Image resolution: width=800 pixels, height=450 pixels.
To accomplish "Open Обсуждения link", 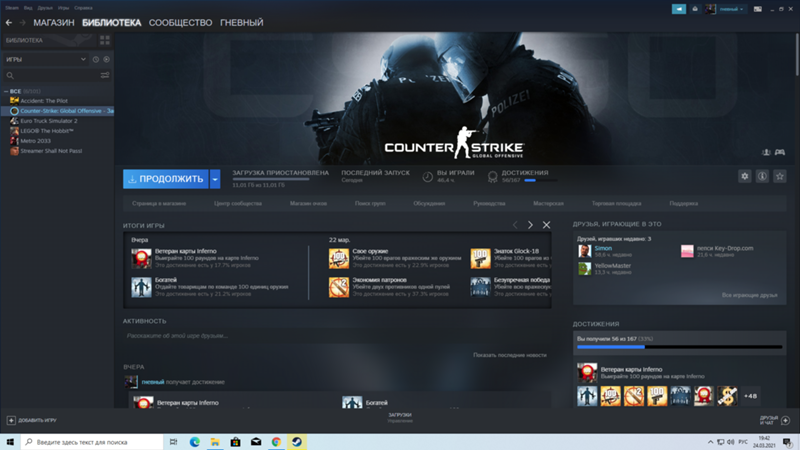I will click(x=429, y=203).
